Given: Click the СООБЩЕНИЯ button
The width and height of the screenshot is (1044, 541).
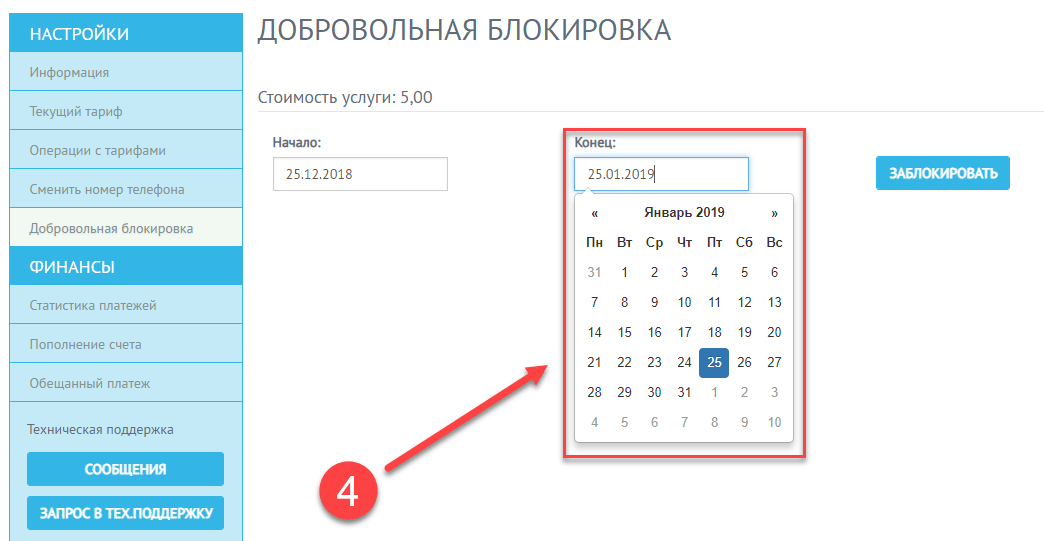Looking at the screenshot, I should pyautogui.click(x=125, y=469).
